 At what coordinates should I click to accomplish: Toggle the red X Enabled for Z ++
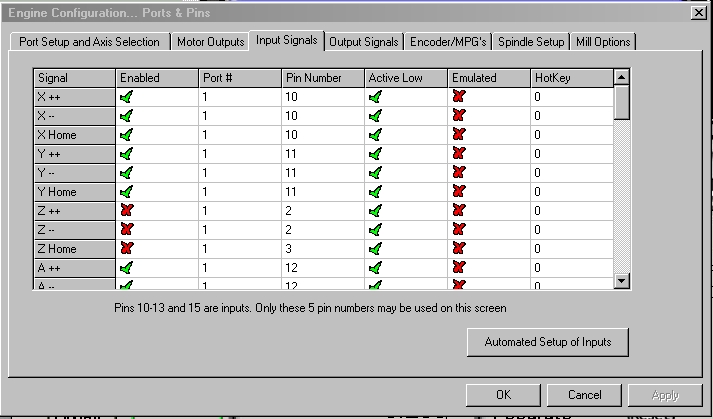[x=126, y=211]
